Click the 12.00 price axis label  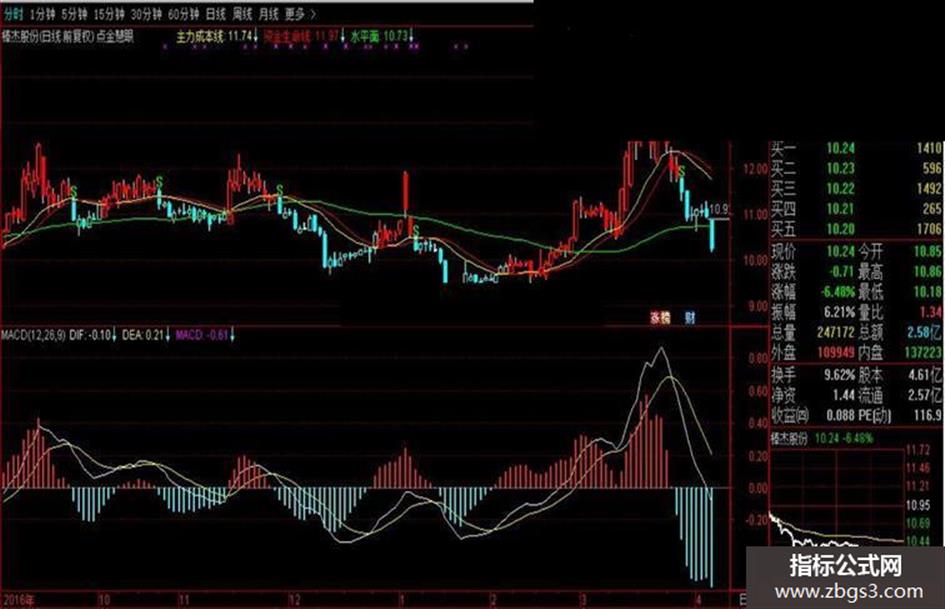[x=754, y=169]
